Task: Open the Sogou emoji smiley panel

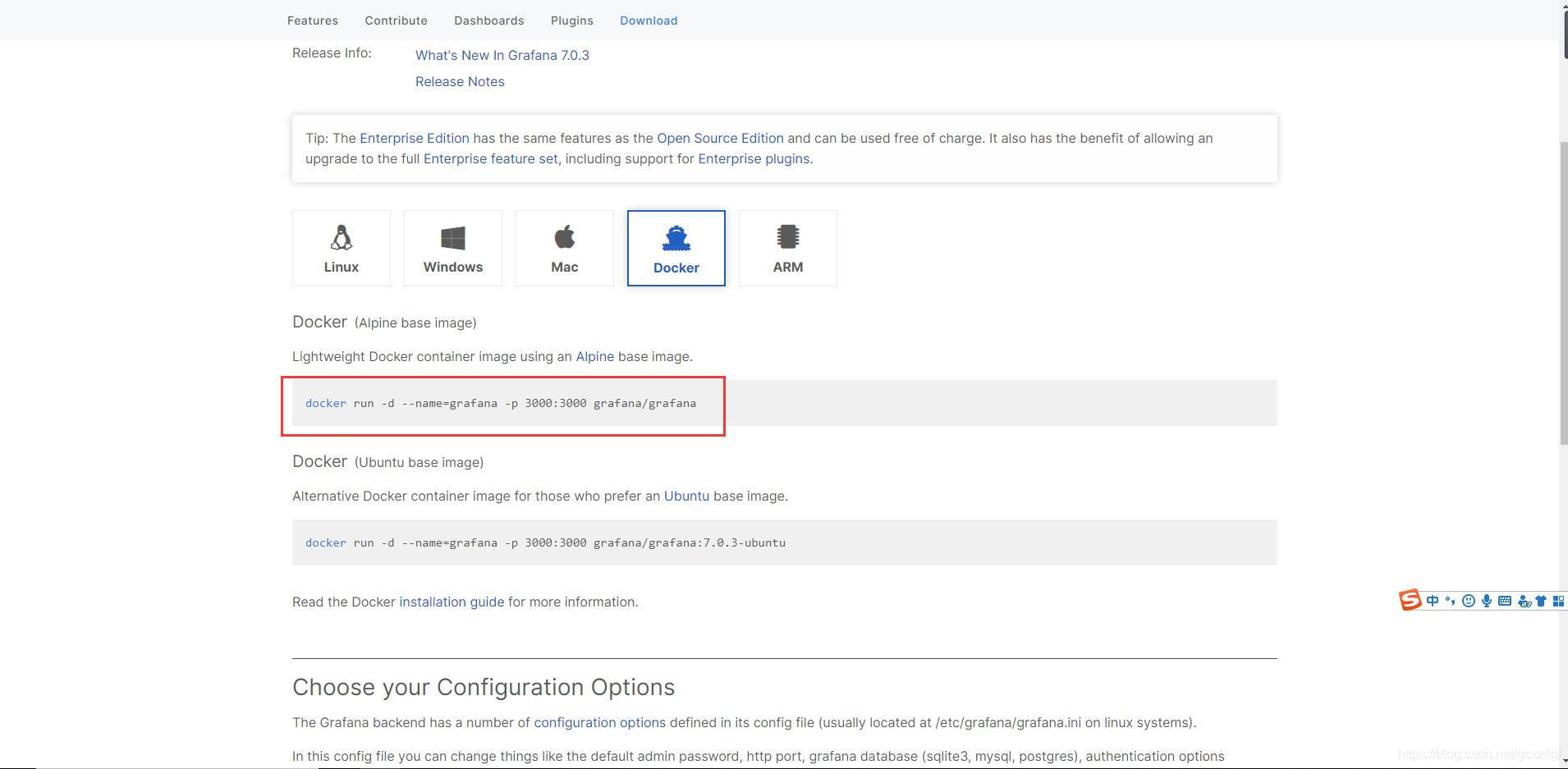Action: pos(1469,601)
